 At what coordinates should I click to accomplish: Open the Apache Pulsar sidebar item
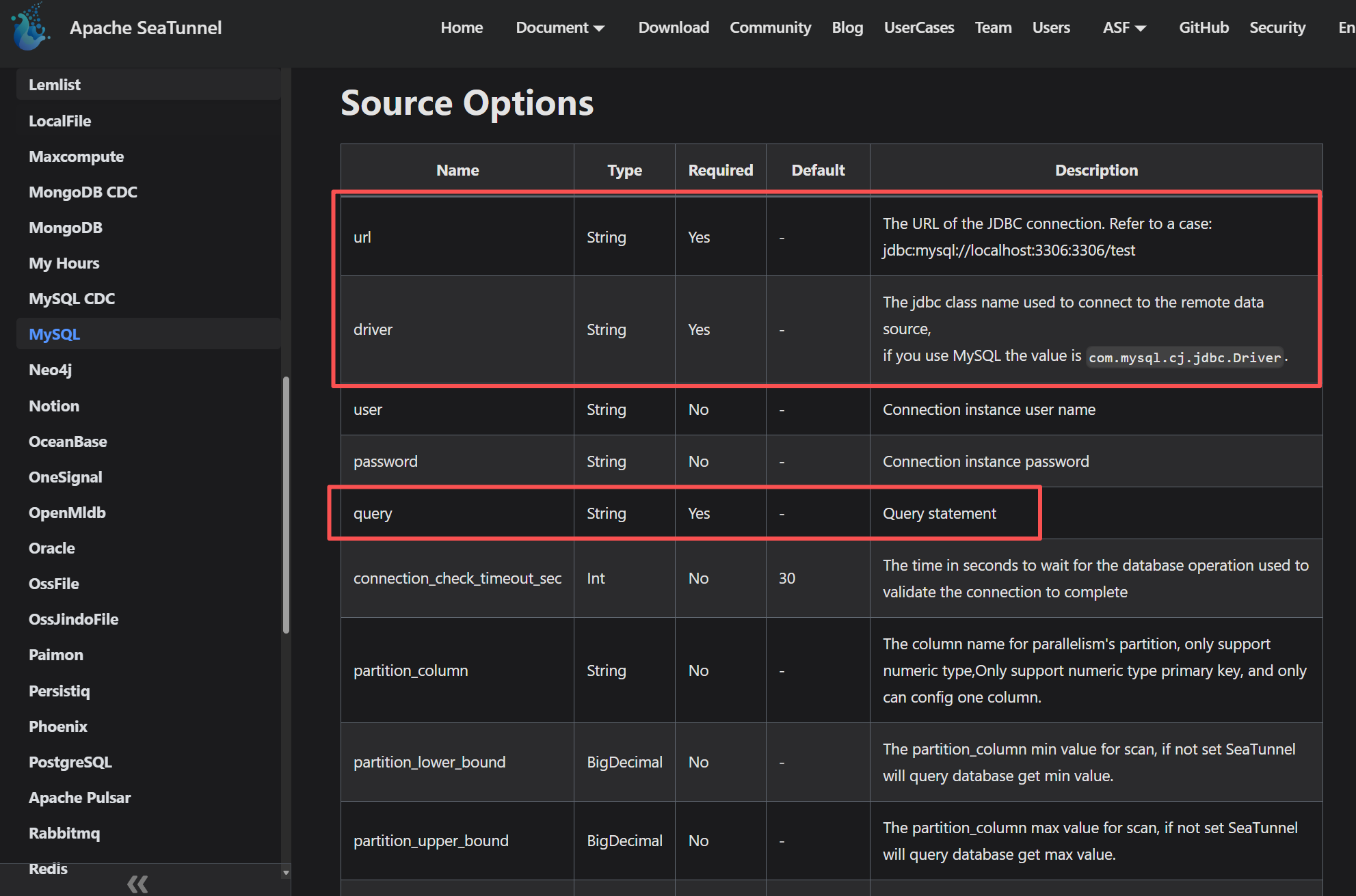tap(79, 798)
